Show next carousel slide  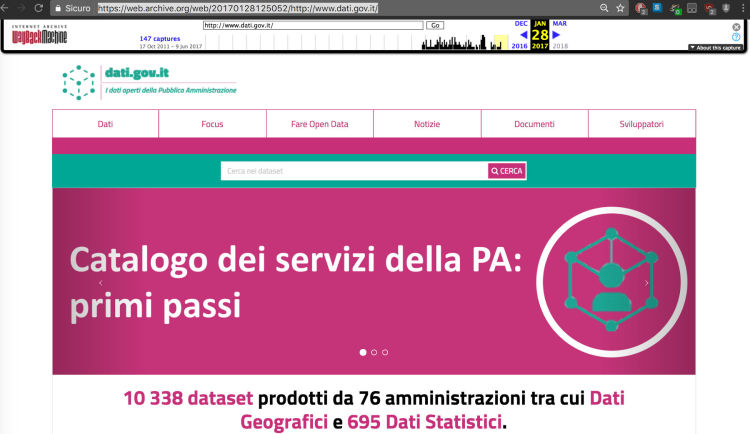pyautogui.click(x=646, y=283)
